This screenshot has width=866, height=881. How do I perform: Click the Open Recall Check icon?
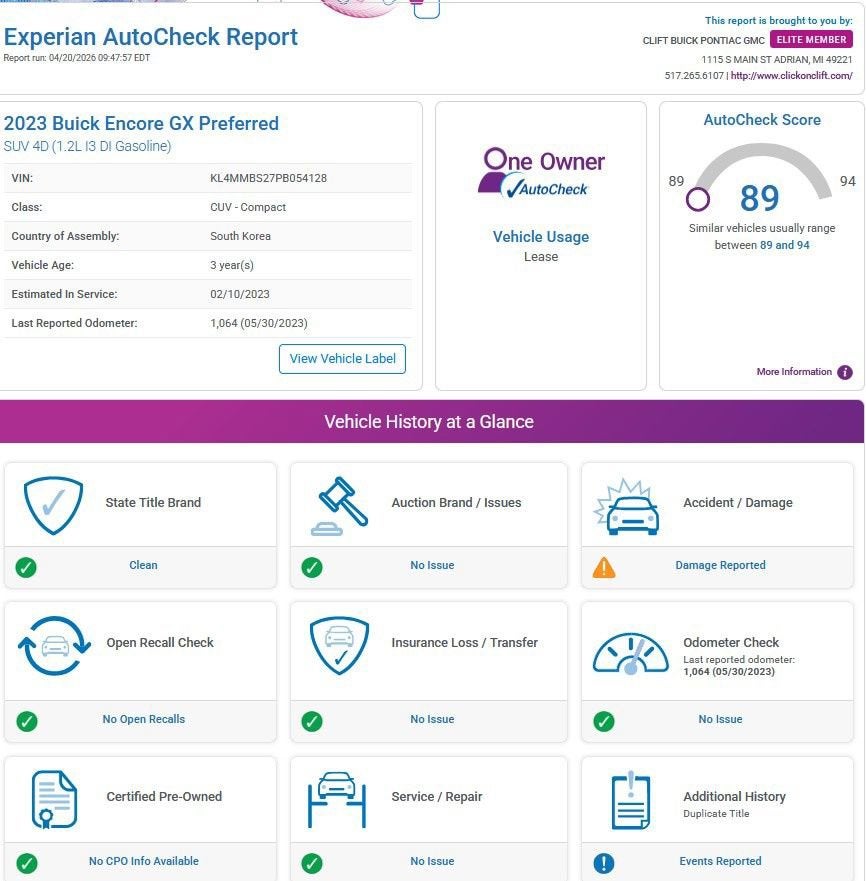coord(54,646)
